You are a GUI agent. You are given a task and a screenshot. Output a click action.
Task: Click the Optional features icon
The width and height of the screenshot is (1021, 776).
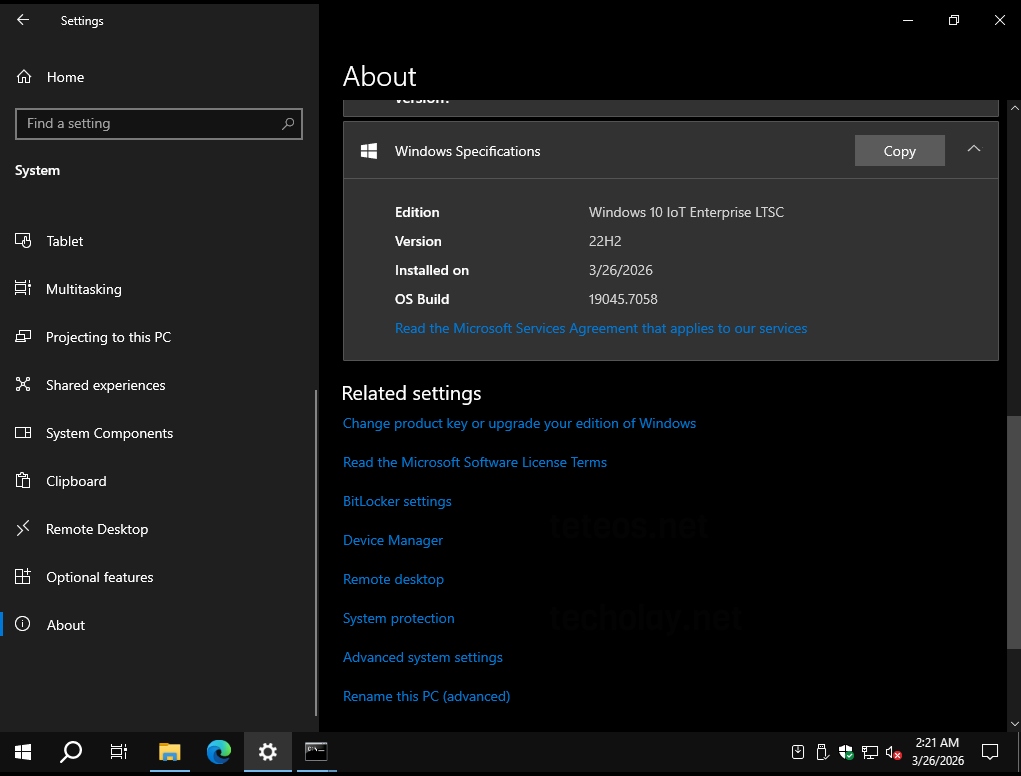[23, 577]
